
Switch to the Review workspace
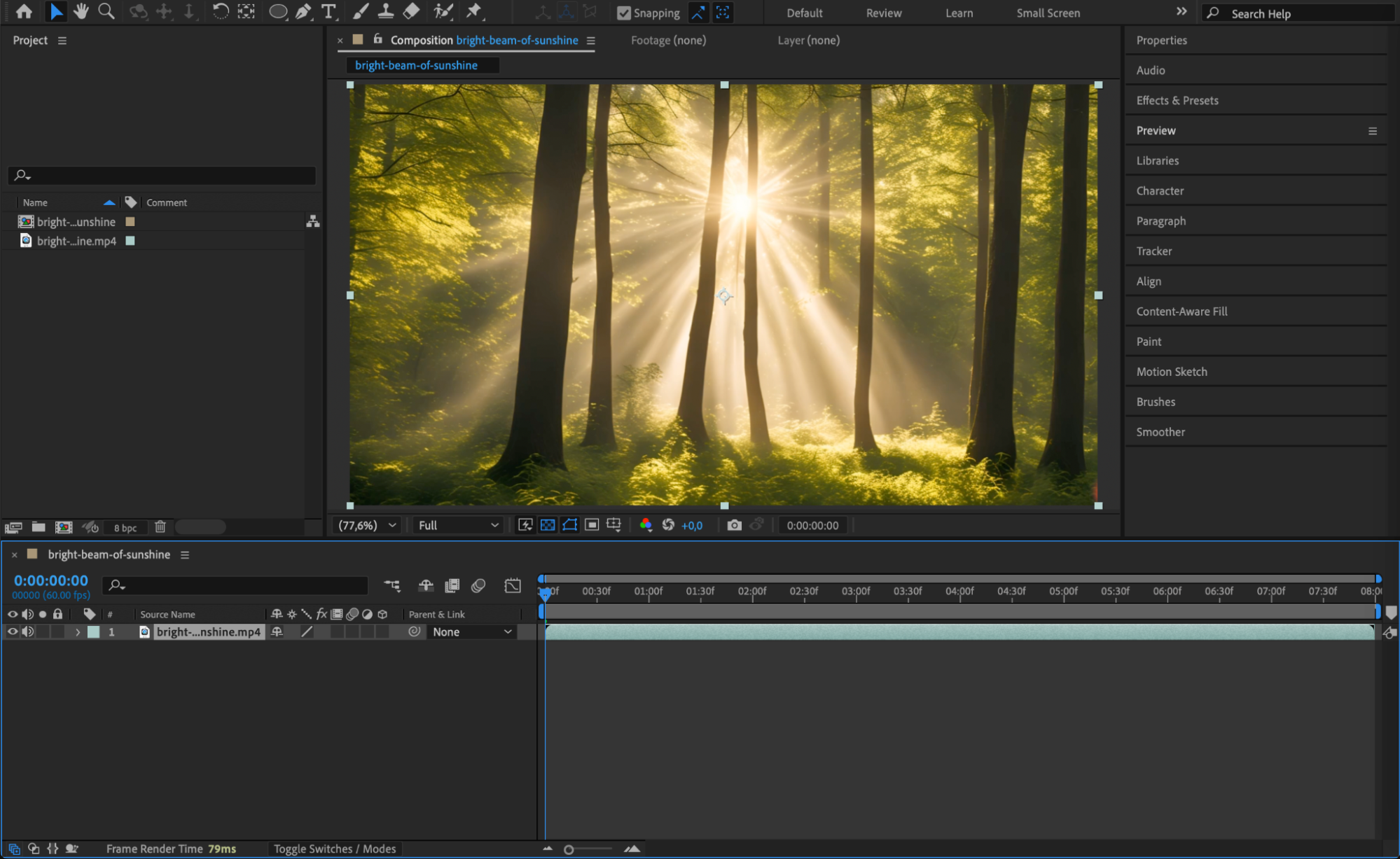click(x=883, y=13)
